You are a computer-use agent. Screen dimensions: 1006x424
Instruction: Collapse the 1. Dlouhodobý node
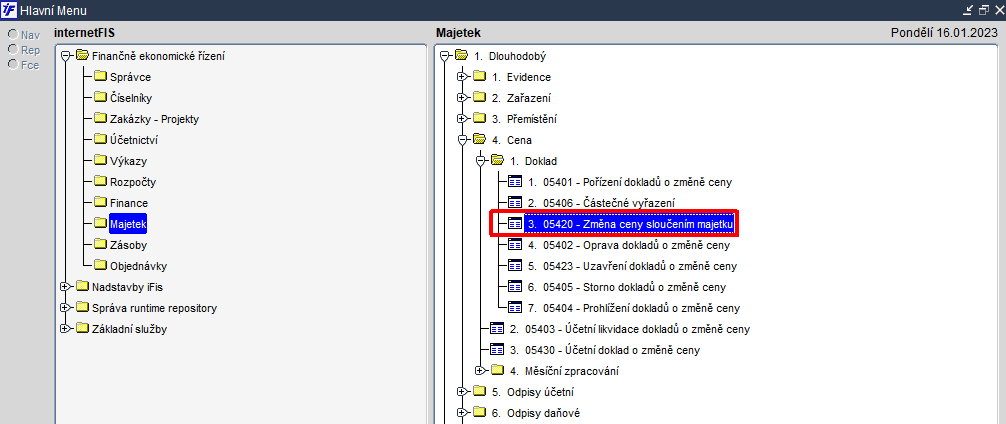pyautogui.click(x=444, y=56)
